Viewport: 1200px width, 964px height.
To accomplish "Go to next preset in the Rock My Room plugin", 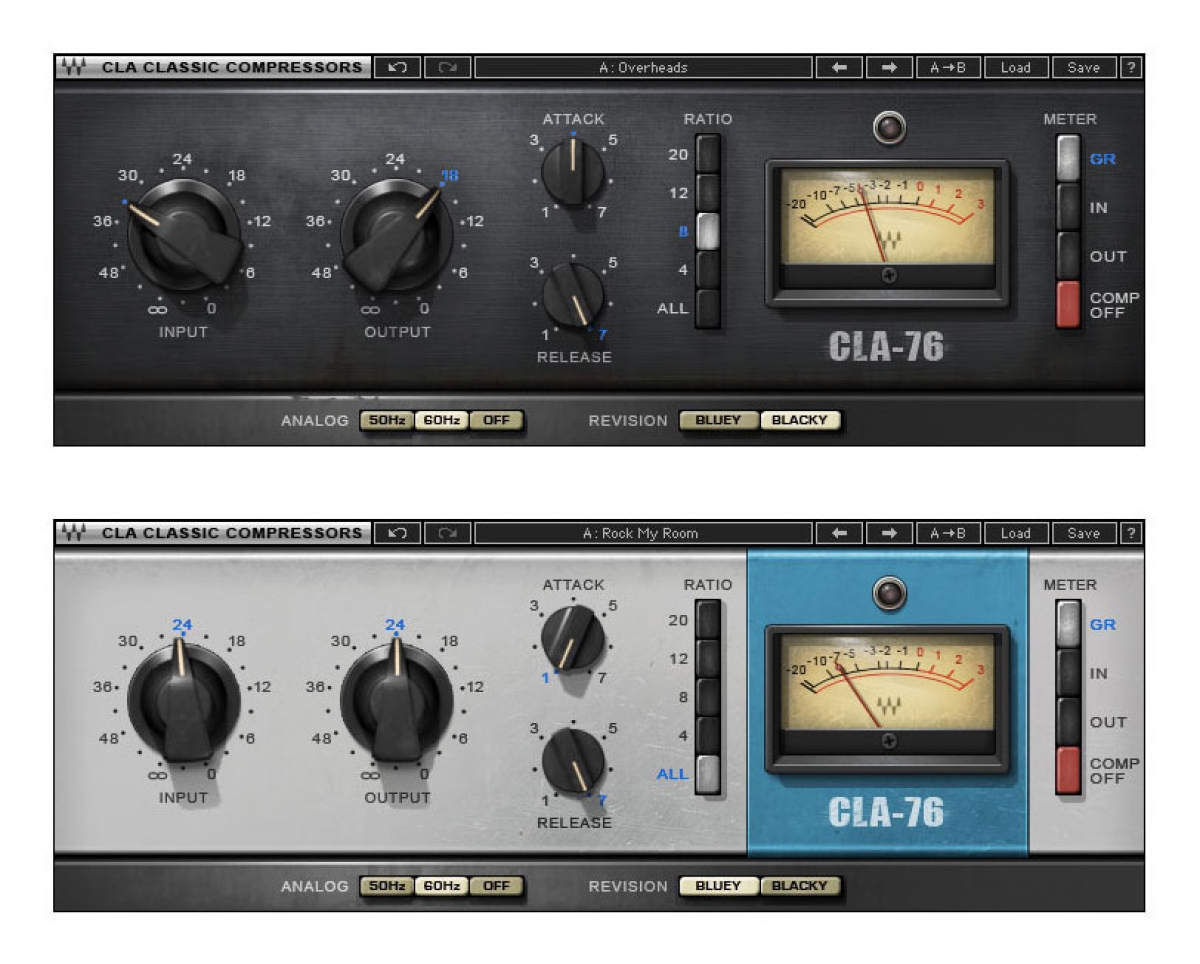I will (x=889, y=534).
